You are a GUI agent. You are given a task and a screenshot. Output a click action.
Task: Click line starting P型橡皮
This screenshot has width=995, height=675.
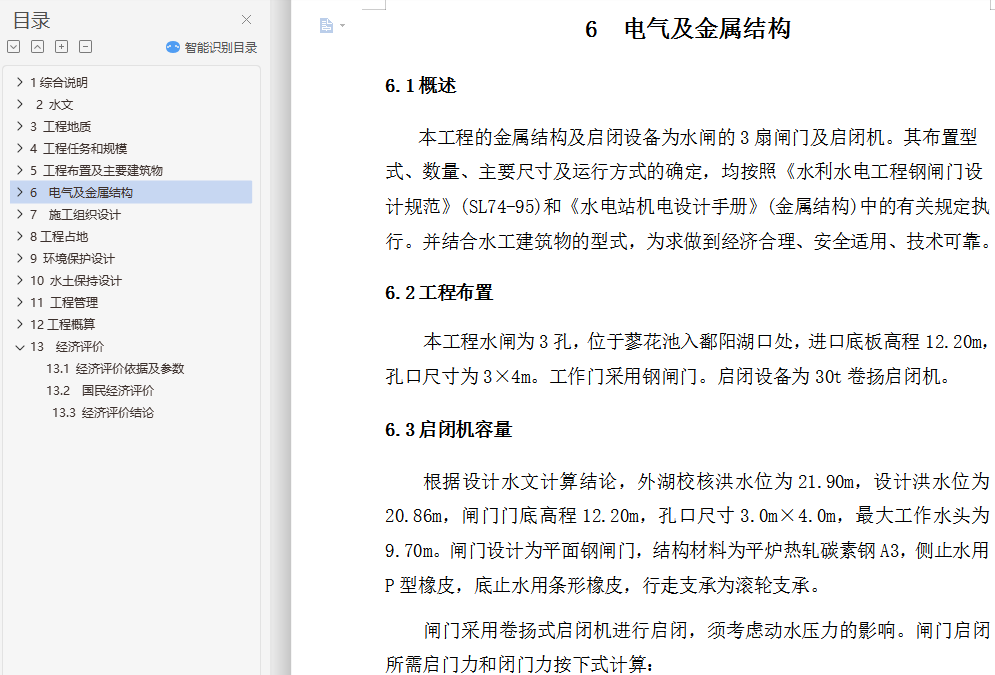(603, 584)
